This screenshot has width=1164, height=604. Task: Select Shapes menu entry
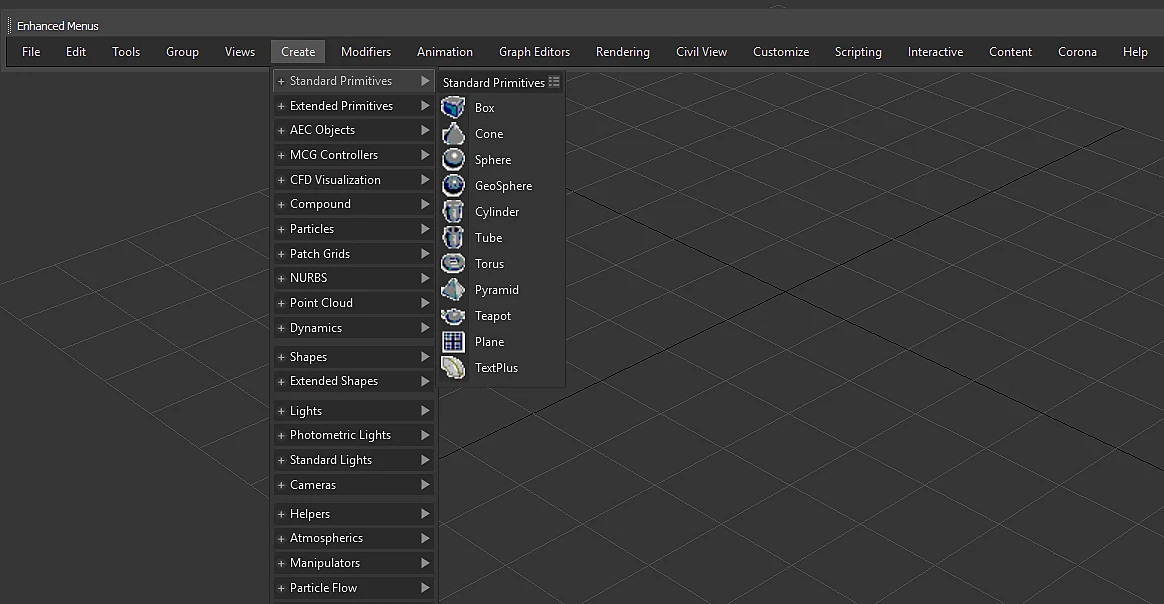tap(353, 357)
